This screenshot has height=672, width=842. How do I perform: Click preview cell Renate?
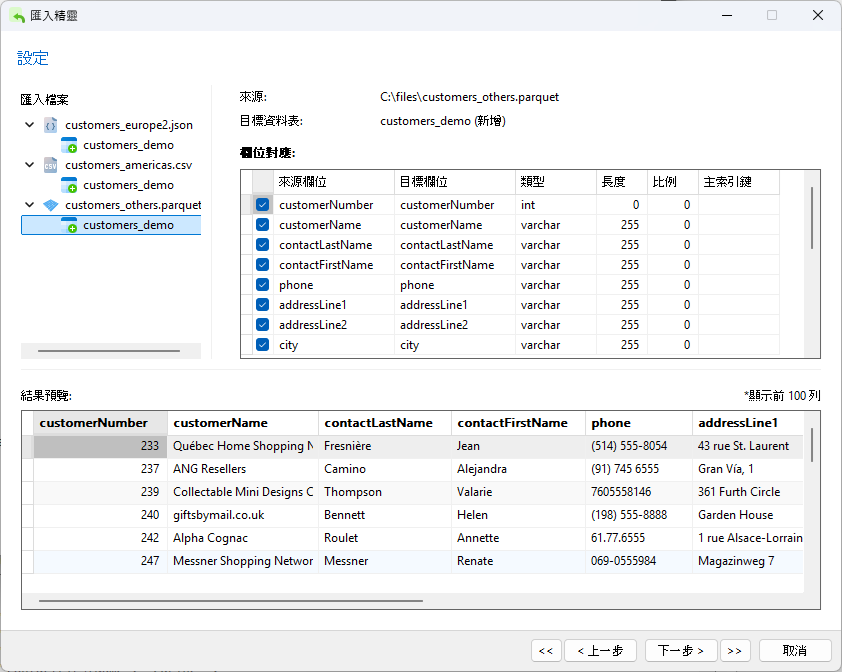coord(518,561)
